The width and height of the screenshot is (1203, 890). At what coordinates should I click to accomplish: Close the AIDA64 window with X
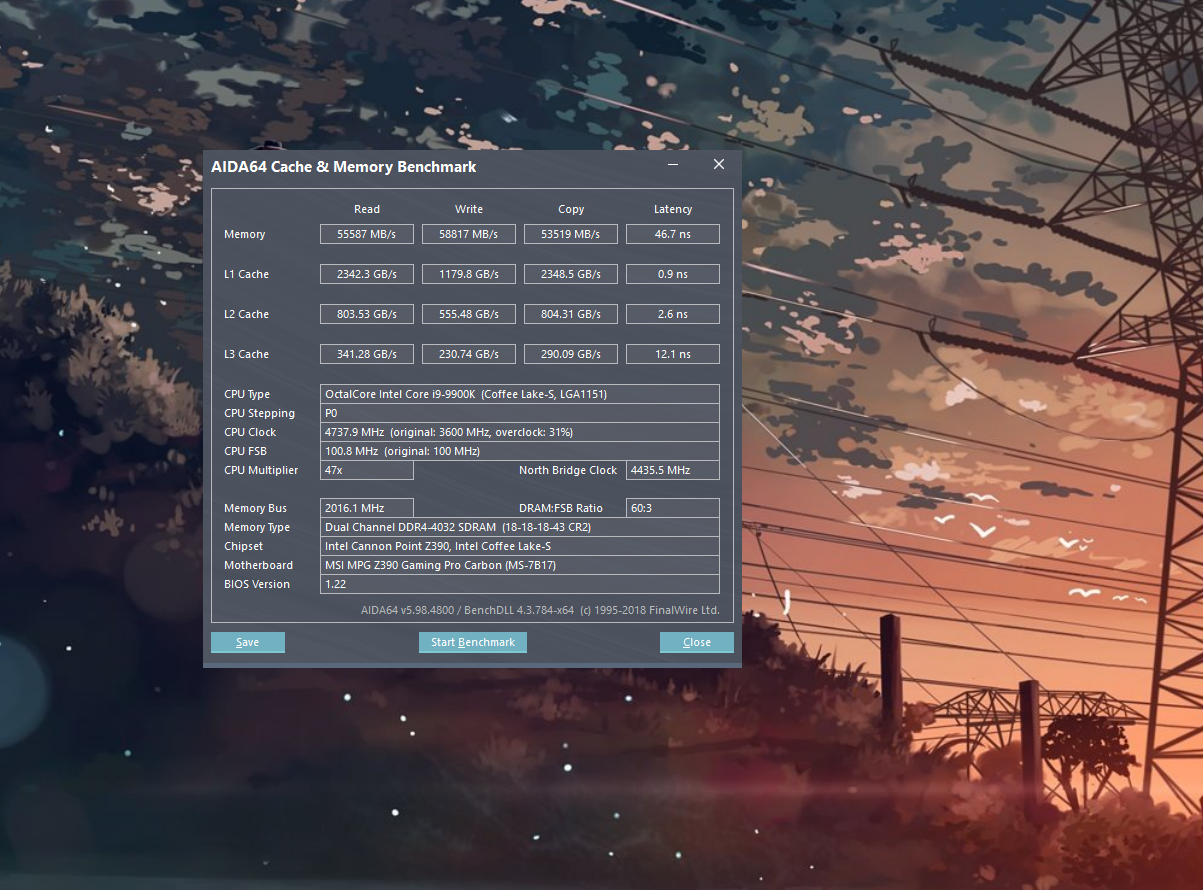point(719,165)
